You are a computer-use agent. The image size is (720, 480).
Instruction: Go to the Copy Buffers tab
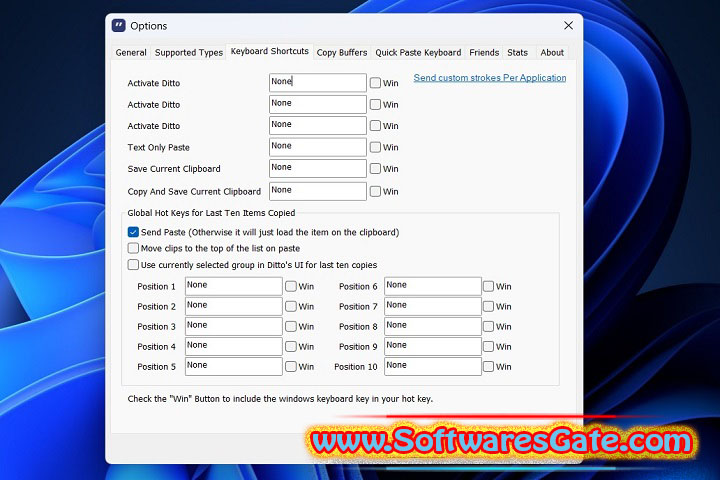pyautogui.click(x=342, y=53)
